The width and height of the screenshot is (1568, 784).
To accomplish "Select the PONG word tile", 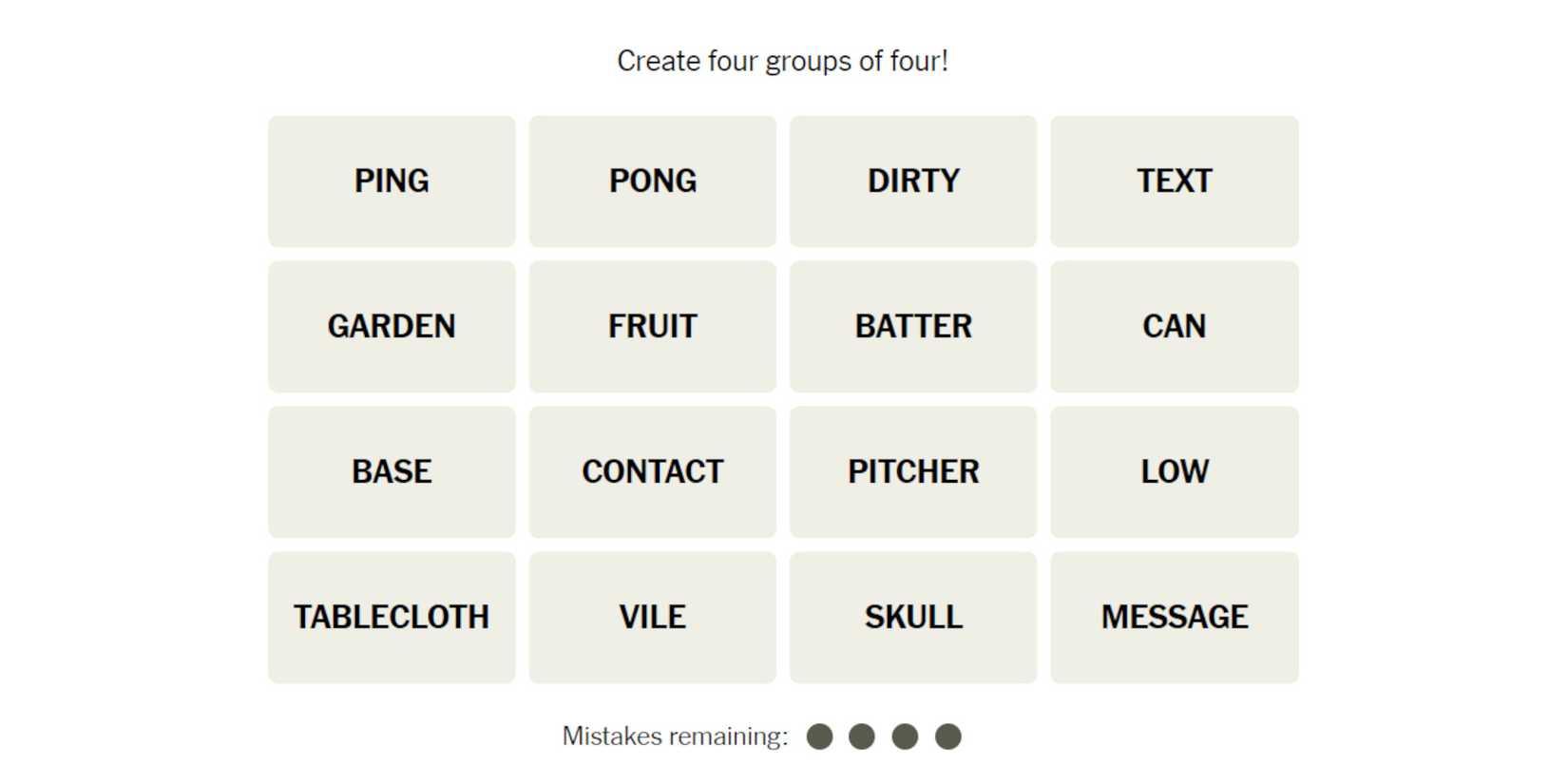I will tap(652, 181).
